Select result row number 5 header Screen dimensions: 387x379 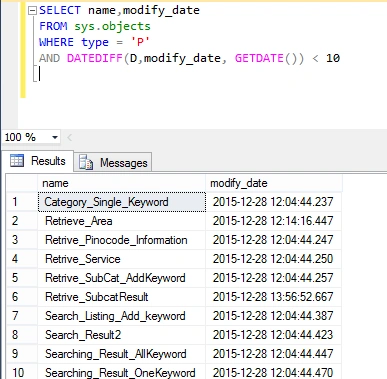tap(22, 278)
